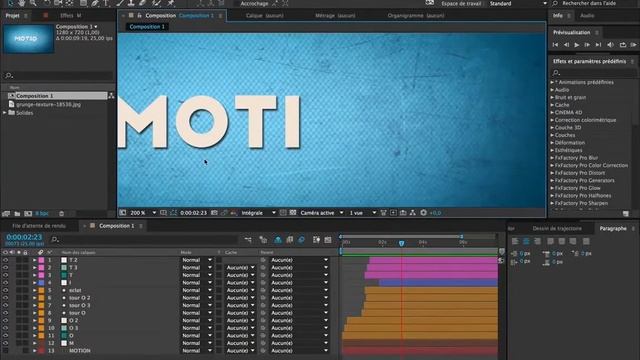Select grunge-texture jpg file in project
The image size is (640, 360).
[48, 104]
